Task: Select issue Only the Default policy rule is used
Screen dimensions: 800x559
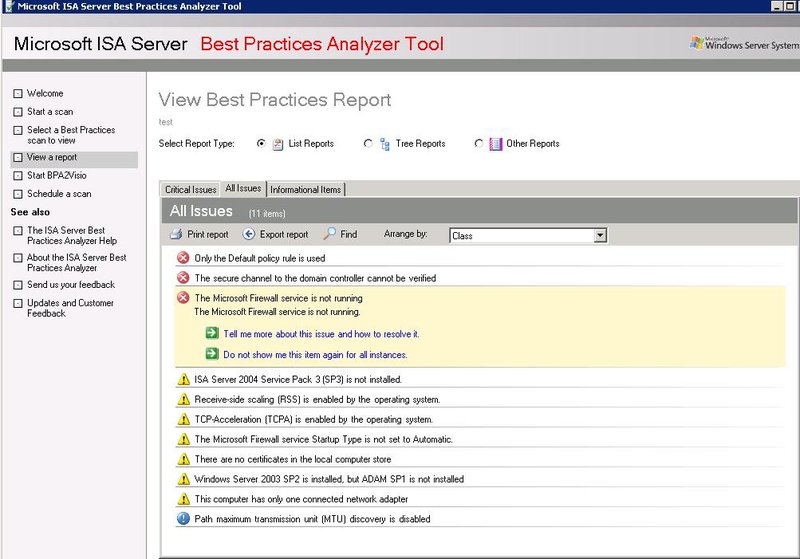Action: (x=260, y=258)
